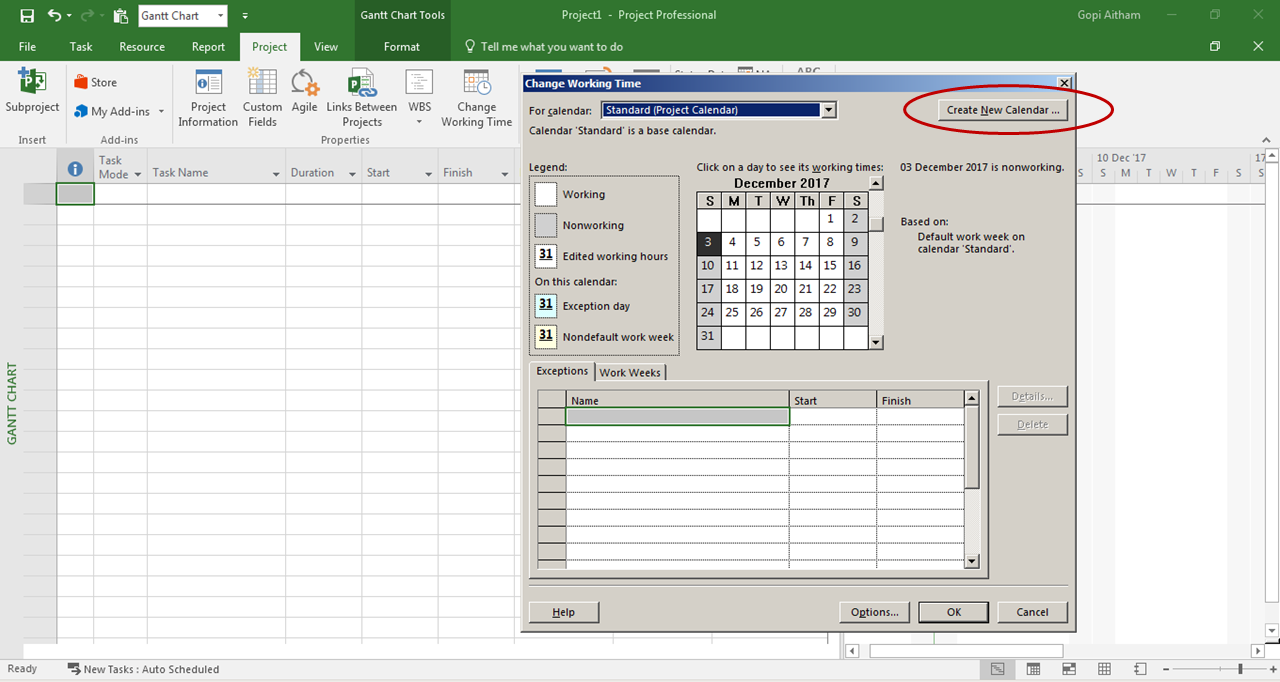Open Custom Fields
This screenshot has width=1280, height=682.
262,99
